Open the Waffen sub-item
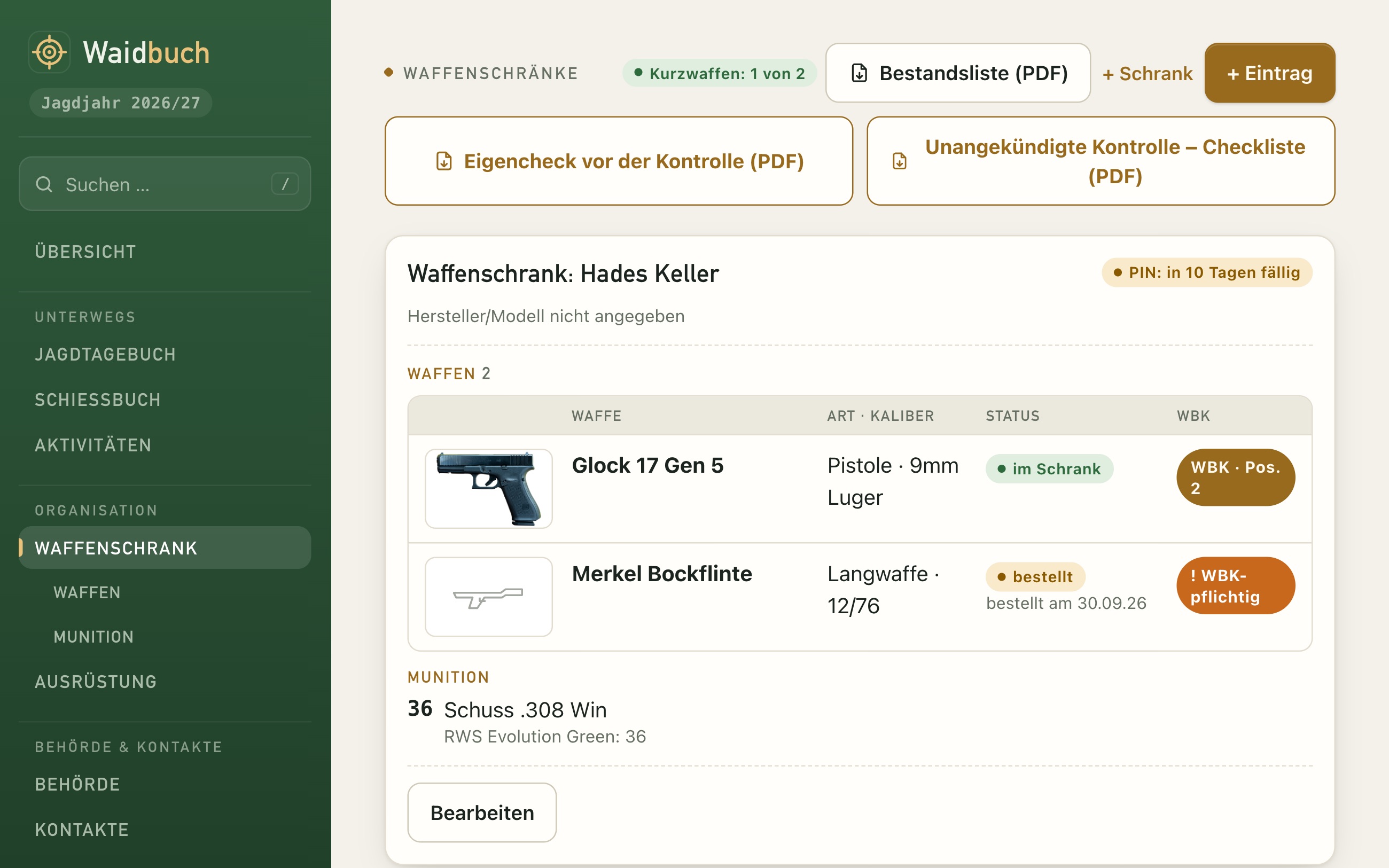Image resolution: width=1389 pixels, height=868 pixels. 87,592
